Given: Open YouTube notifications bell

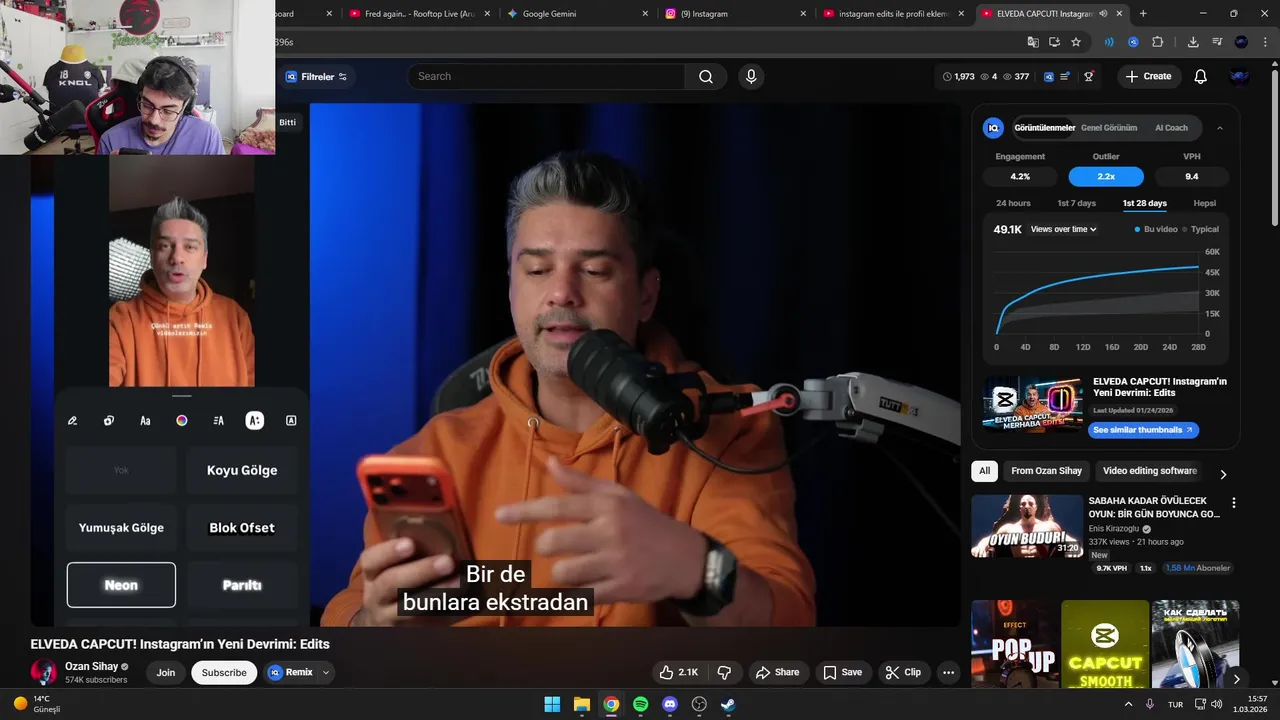Looking at the screenshot, I should tap(1201, 77).
